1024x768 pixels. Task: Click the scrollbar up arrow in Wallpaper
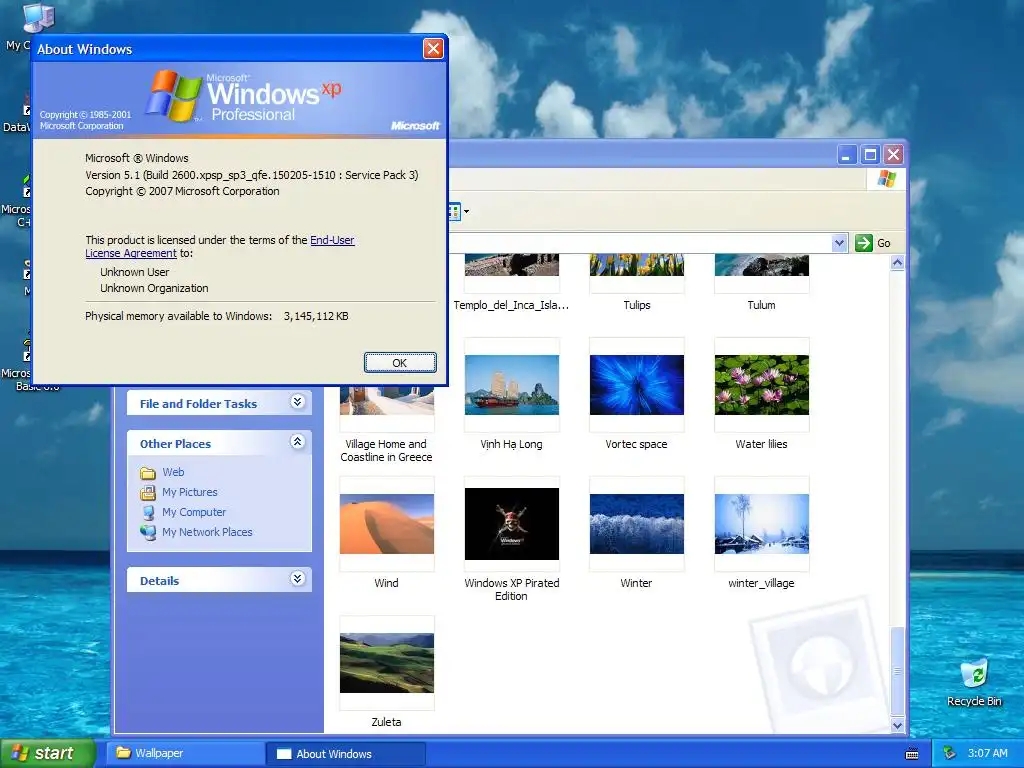pyautogui.click(x=897, y=263)
